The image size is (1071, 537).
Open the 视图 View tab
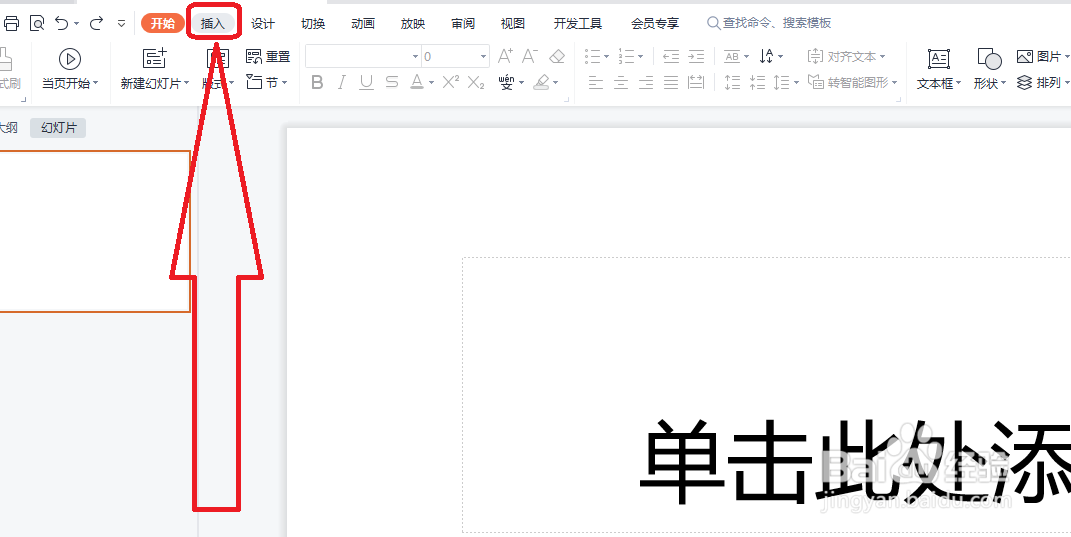[512, 23]
